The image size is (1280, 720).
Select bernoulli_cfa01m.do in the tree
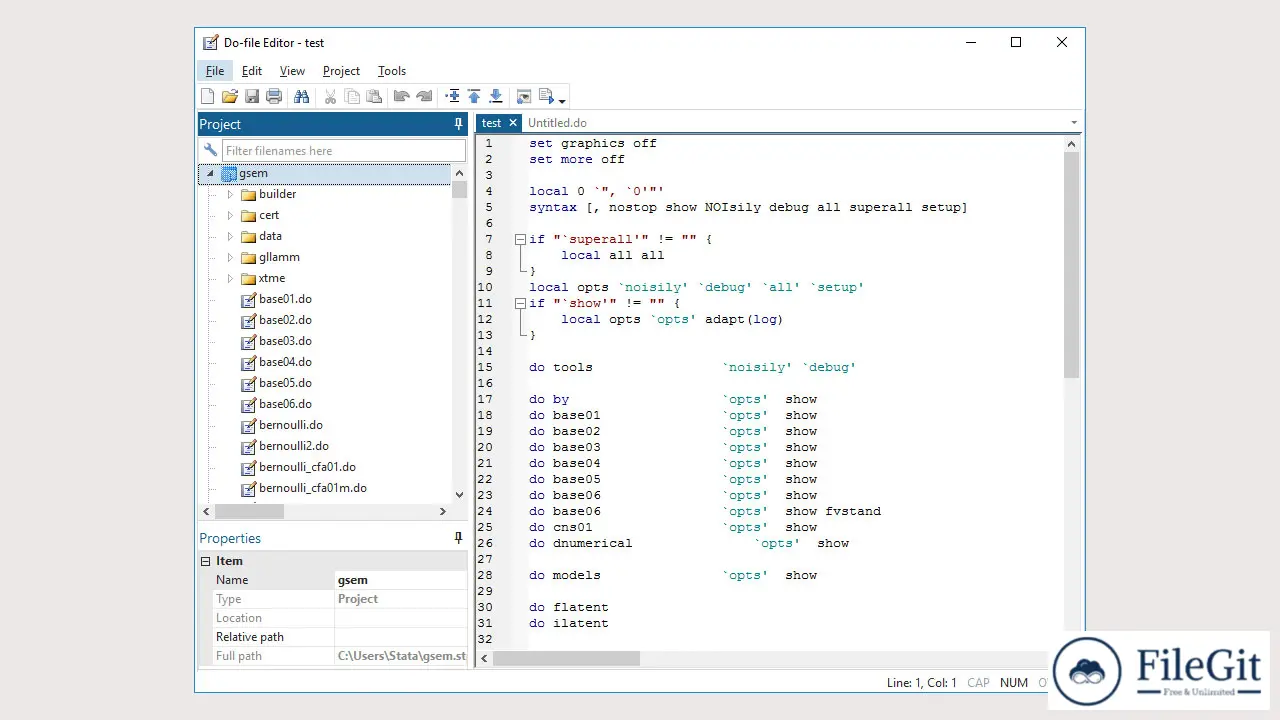(312, 488)
